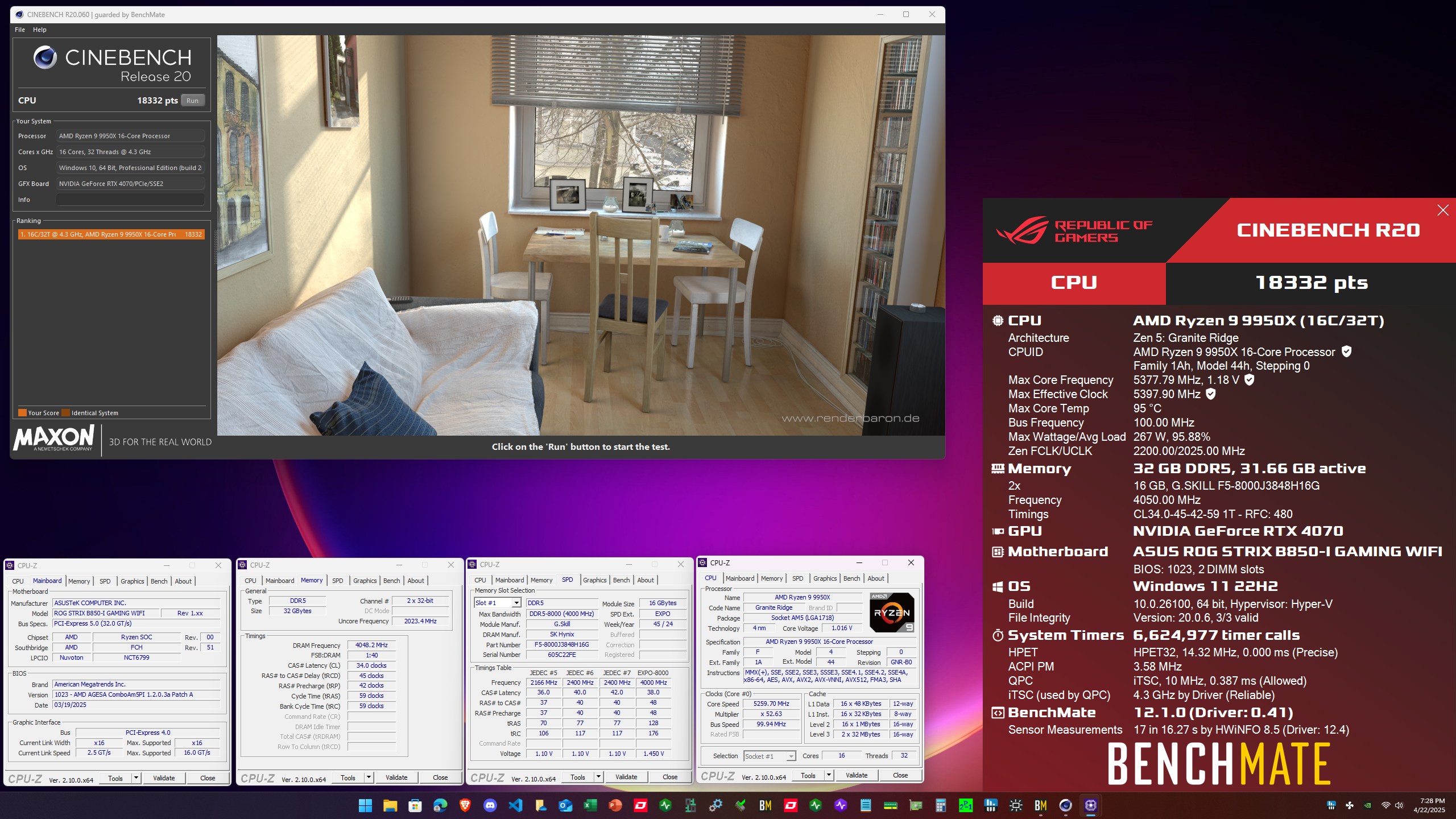The height and width of the screenshot is (819, 1456).
Task: Select SPD tab in CPU-Z Memory window
Action: coord(338,581)
